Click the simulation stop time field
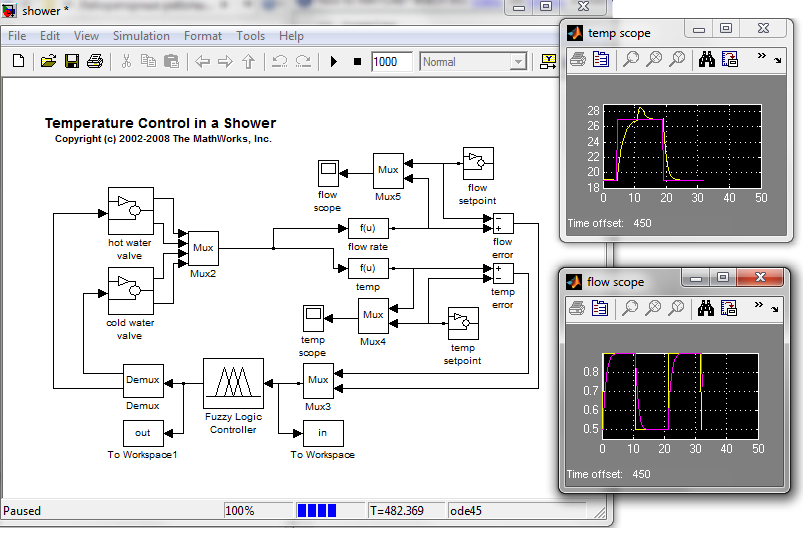The image size is (803, 545). [392, 62]
